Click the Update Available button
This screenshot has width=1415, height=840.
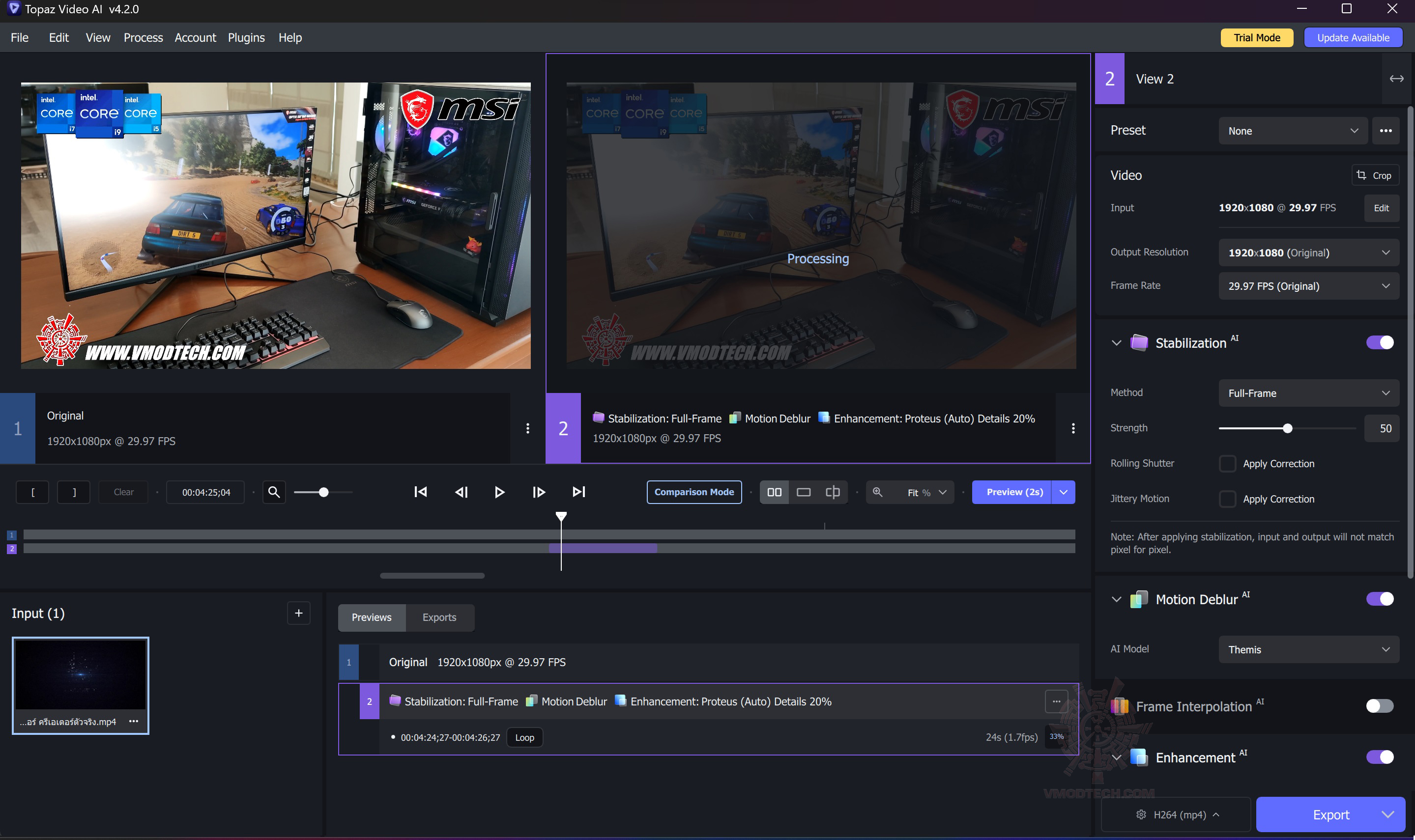pyautogui.click(x=1352, y=38)
